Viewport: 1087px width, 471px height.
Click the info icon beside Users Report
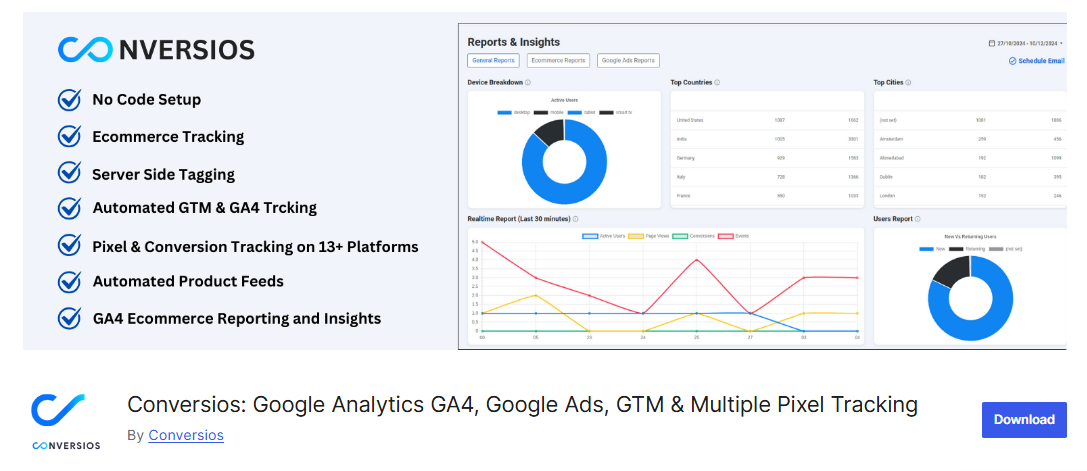[917, 219]
